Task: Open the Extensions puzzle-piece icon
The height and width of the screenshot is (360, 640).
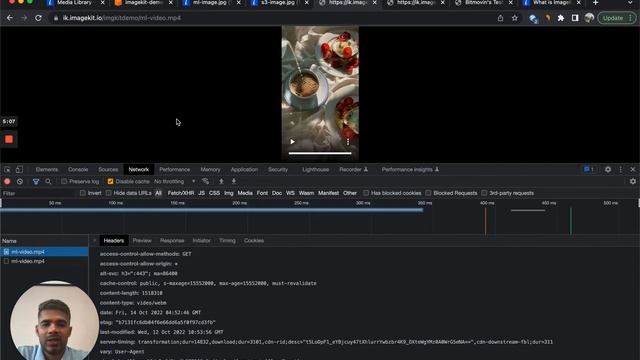Action: (x=561, y=18)
